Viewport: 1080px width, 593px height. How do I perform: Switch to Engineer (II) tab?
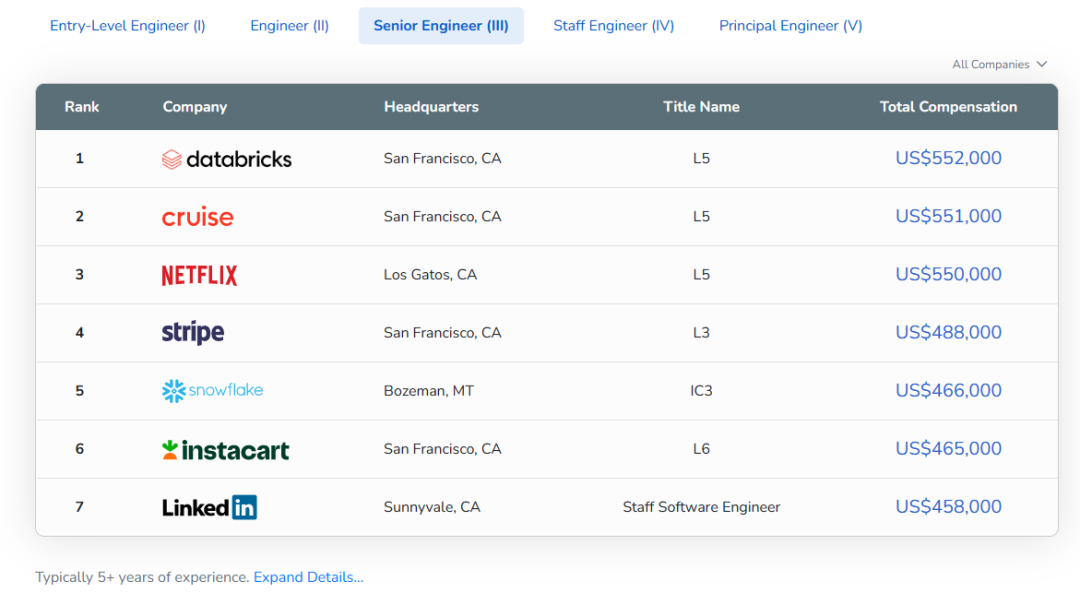289,26
